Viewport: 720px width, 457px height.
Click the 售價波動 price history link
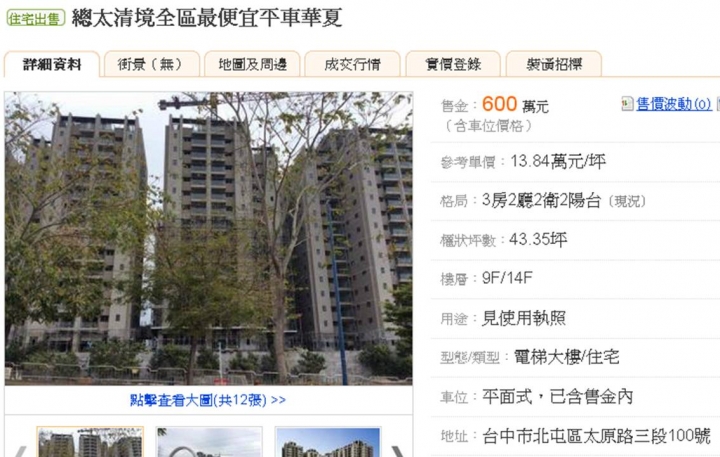[674, 104]
